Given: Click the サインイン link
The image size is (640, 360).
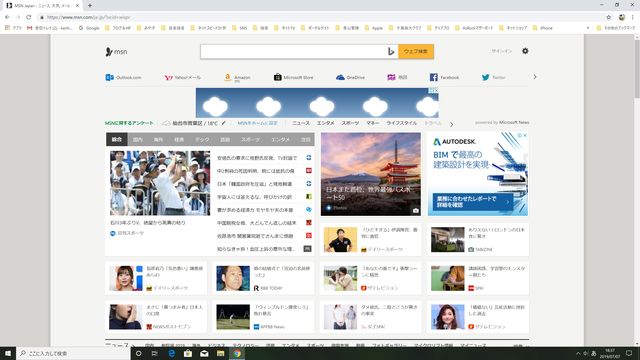Looking at the screenshot, I should (x=501, y=51).
